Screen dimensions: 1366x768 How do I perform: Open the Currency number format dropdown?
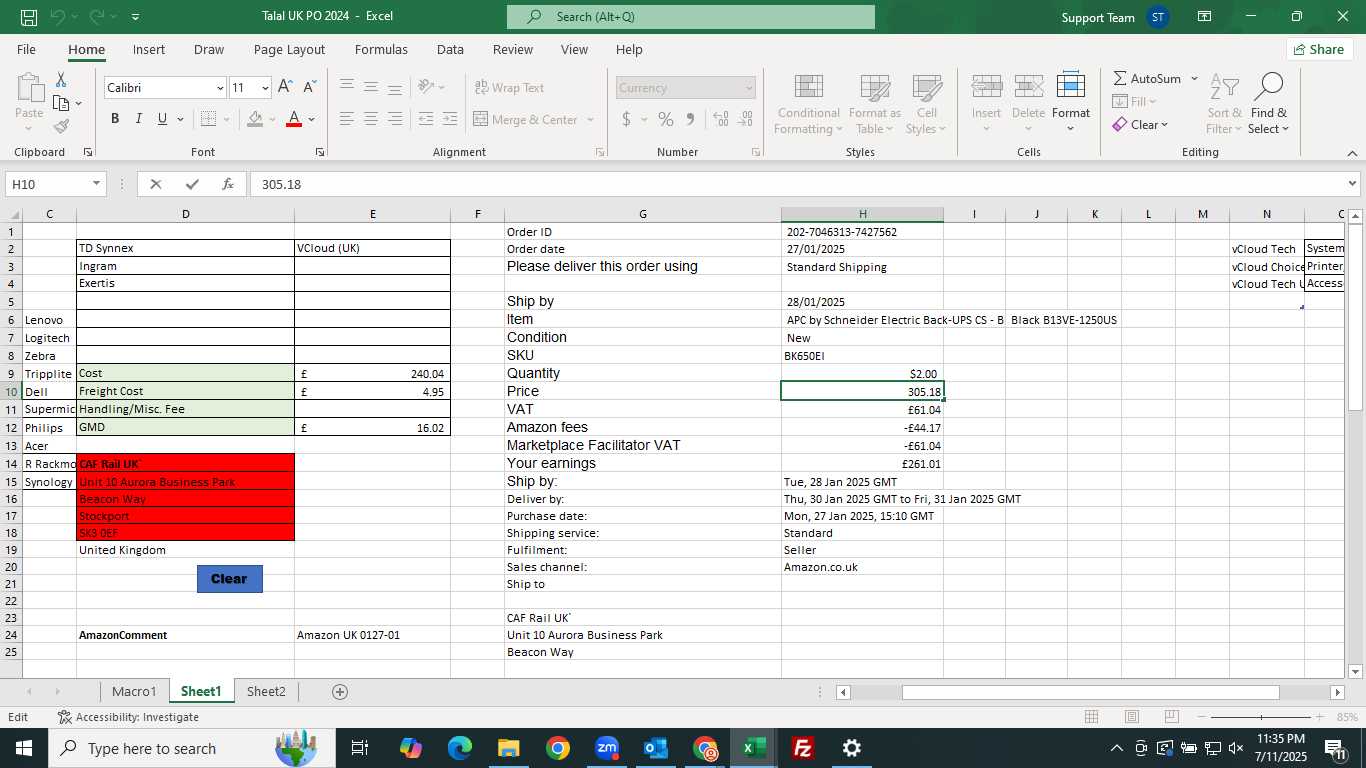tap(748, 88)
